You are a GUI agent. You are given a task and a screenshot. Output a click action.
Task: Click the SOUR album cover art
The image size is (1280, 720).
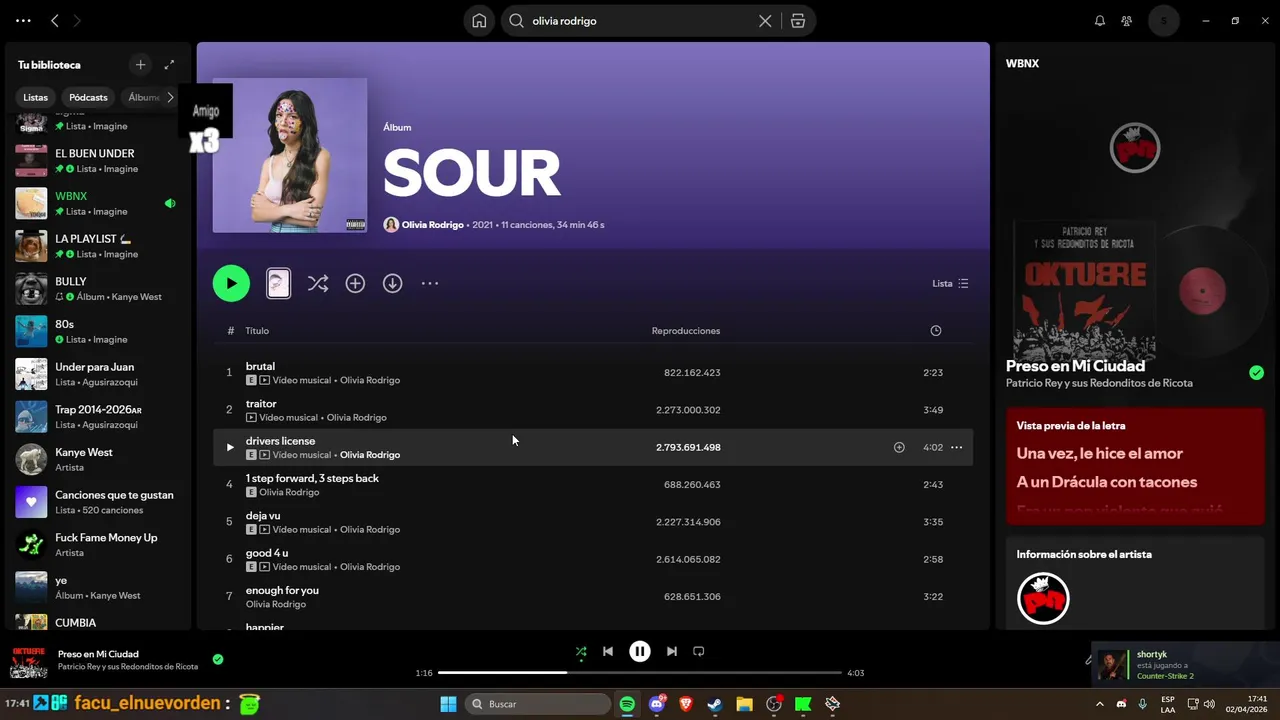(290, 155)
